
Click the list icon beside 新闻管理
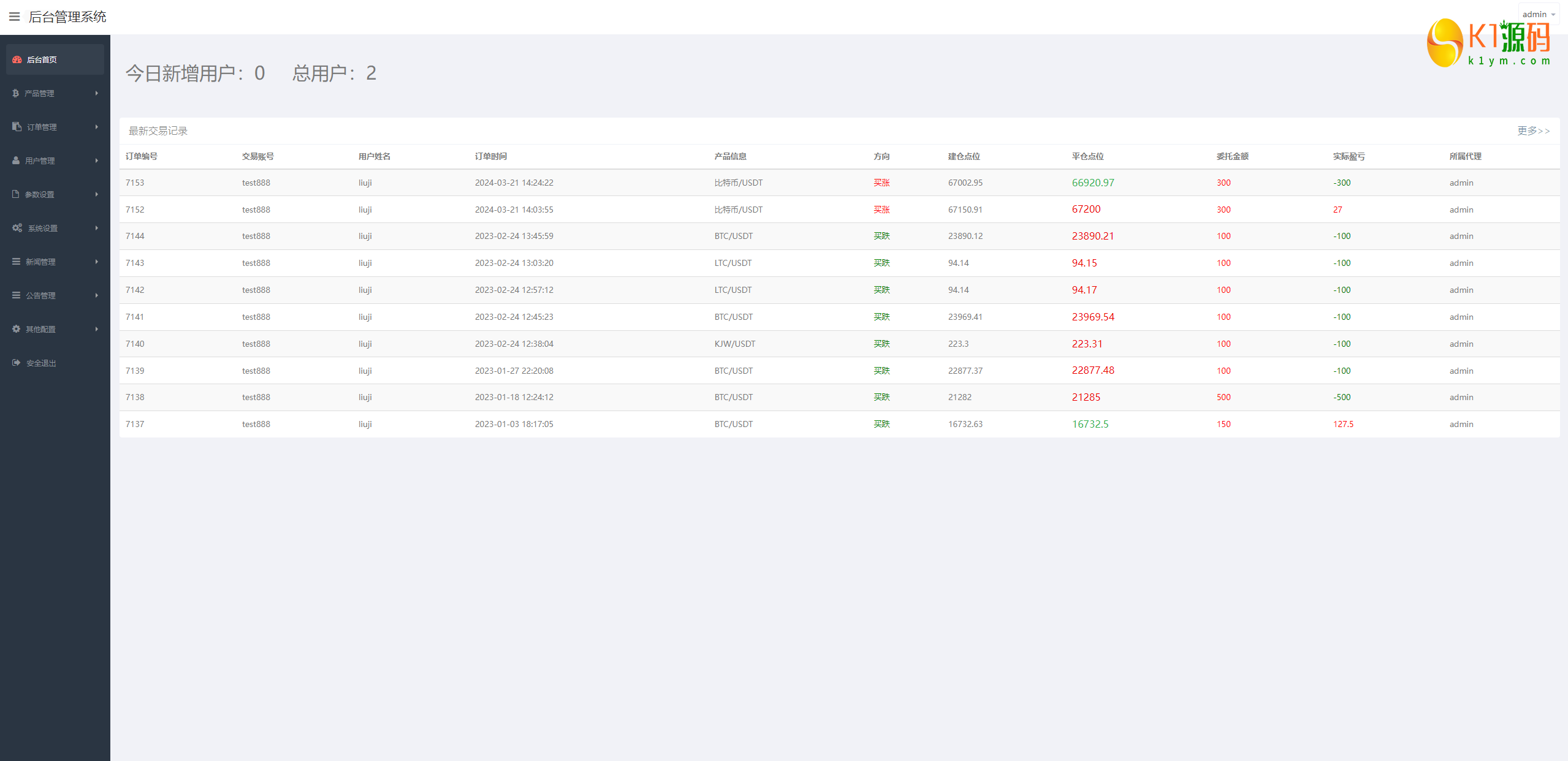tap(17, 261)
